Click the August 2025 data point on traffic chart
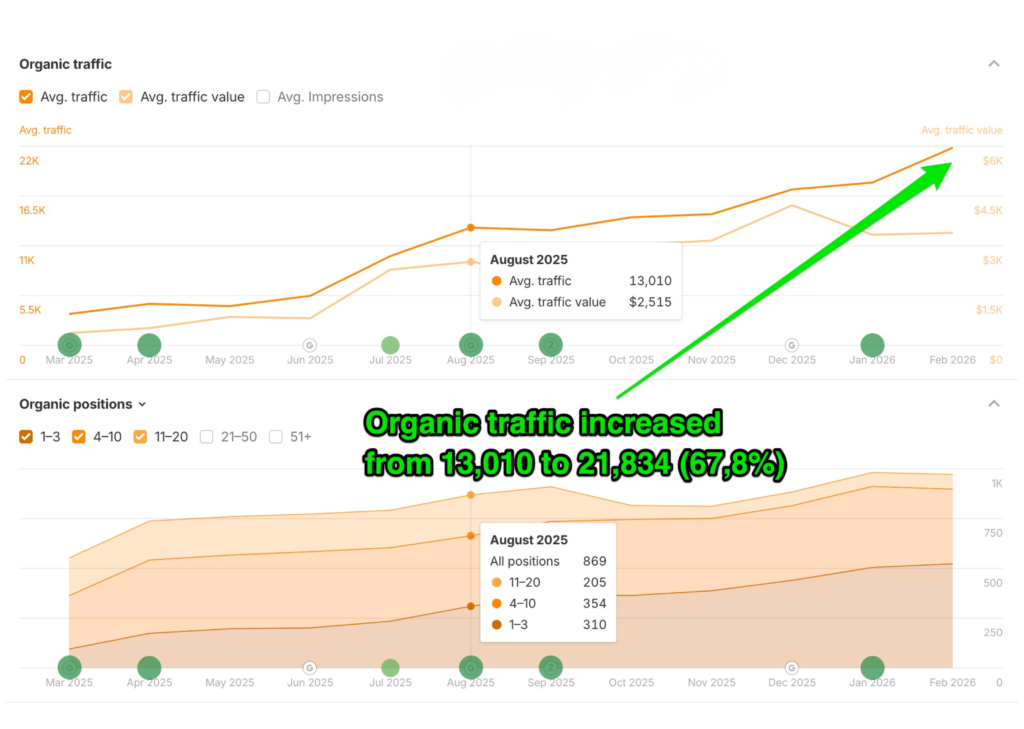This screenshot has width=1024, height=729. (470, 227)
